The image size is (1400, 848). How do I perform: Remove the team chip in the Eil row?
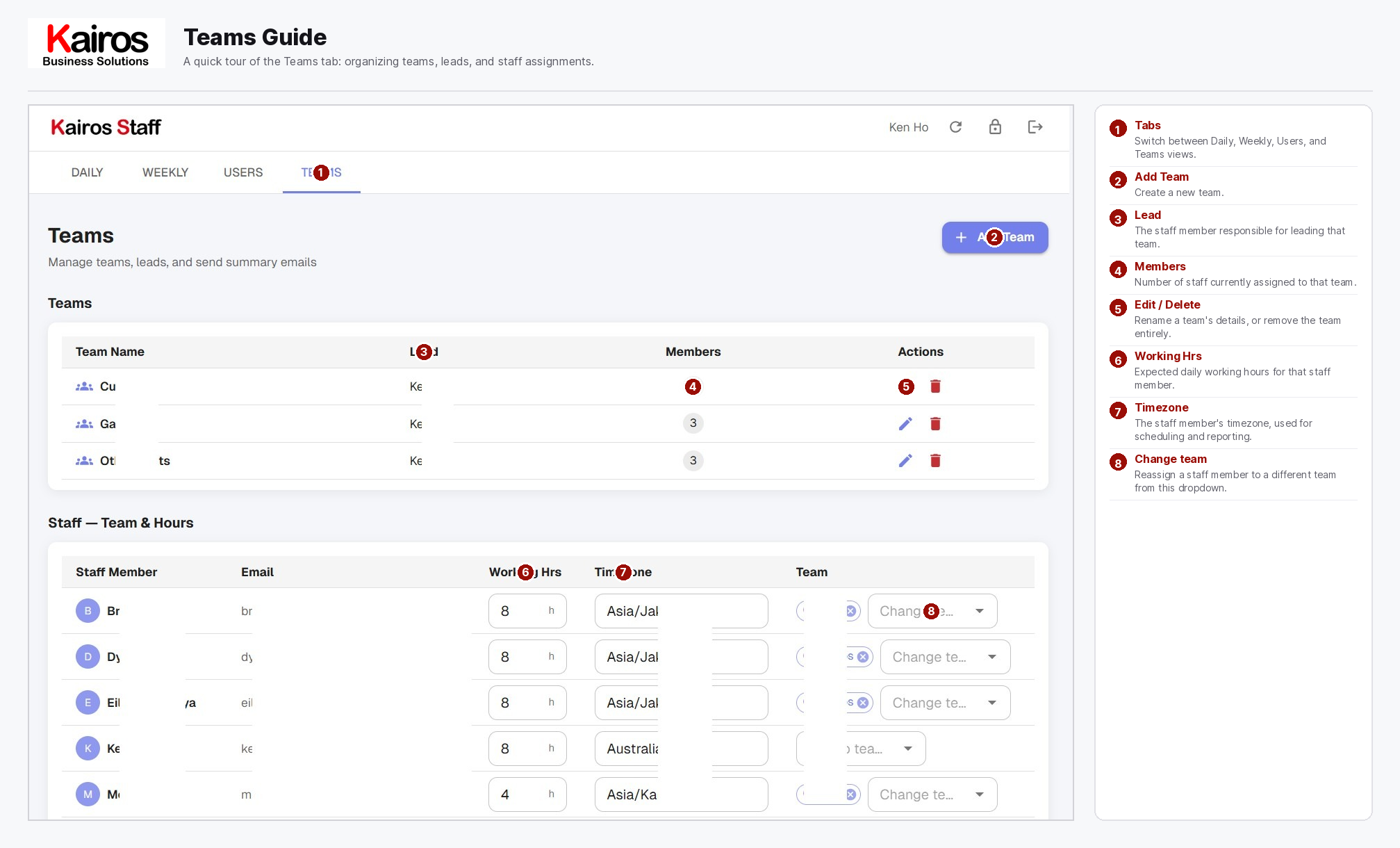point(863,703)
